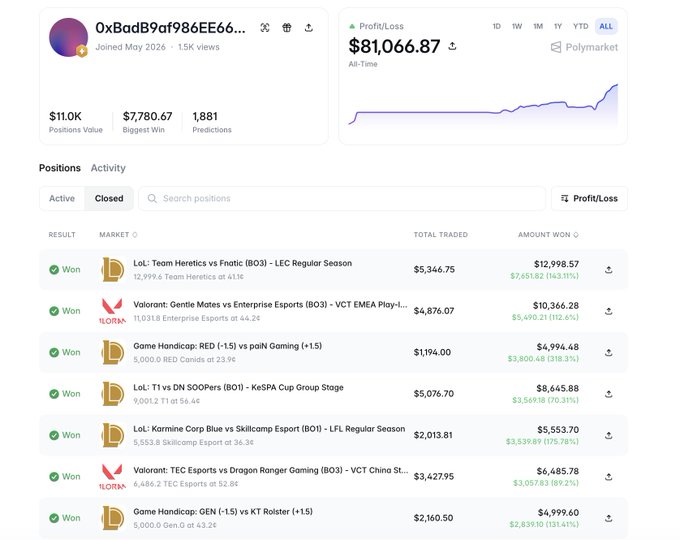Select the 1M profit range
This screenshot has width=680, height=540.
538,26
